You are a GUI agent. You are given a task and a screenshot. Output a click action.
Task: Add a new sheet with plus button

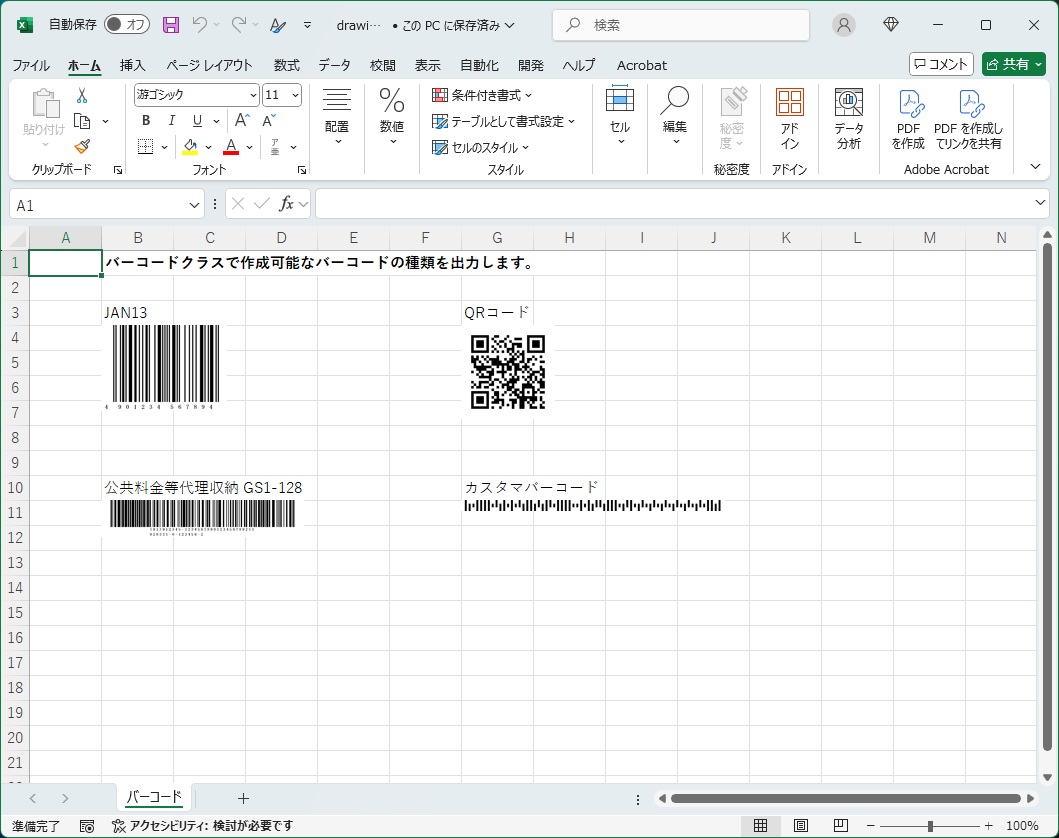243,798
